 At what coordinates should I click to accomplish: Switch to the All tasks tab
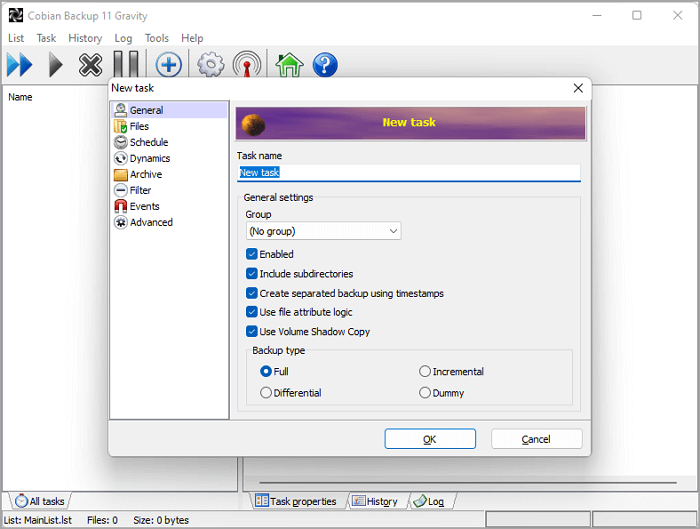coord(40,501)
